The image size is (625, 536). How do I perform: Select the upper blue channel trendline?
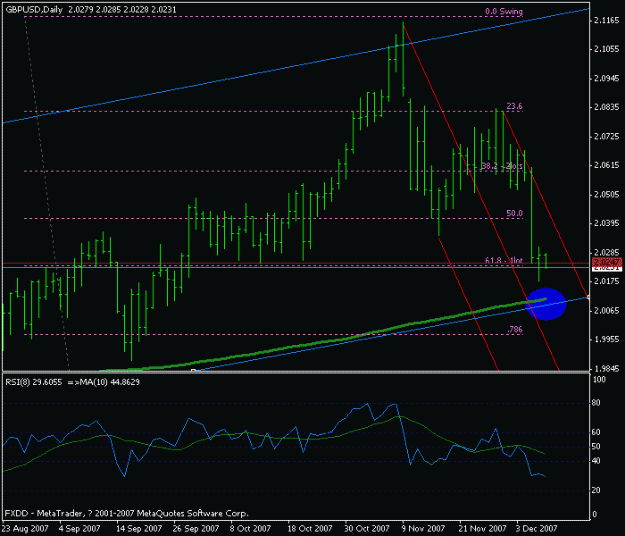[296, 65]
